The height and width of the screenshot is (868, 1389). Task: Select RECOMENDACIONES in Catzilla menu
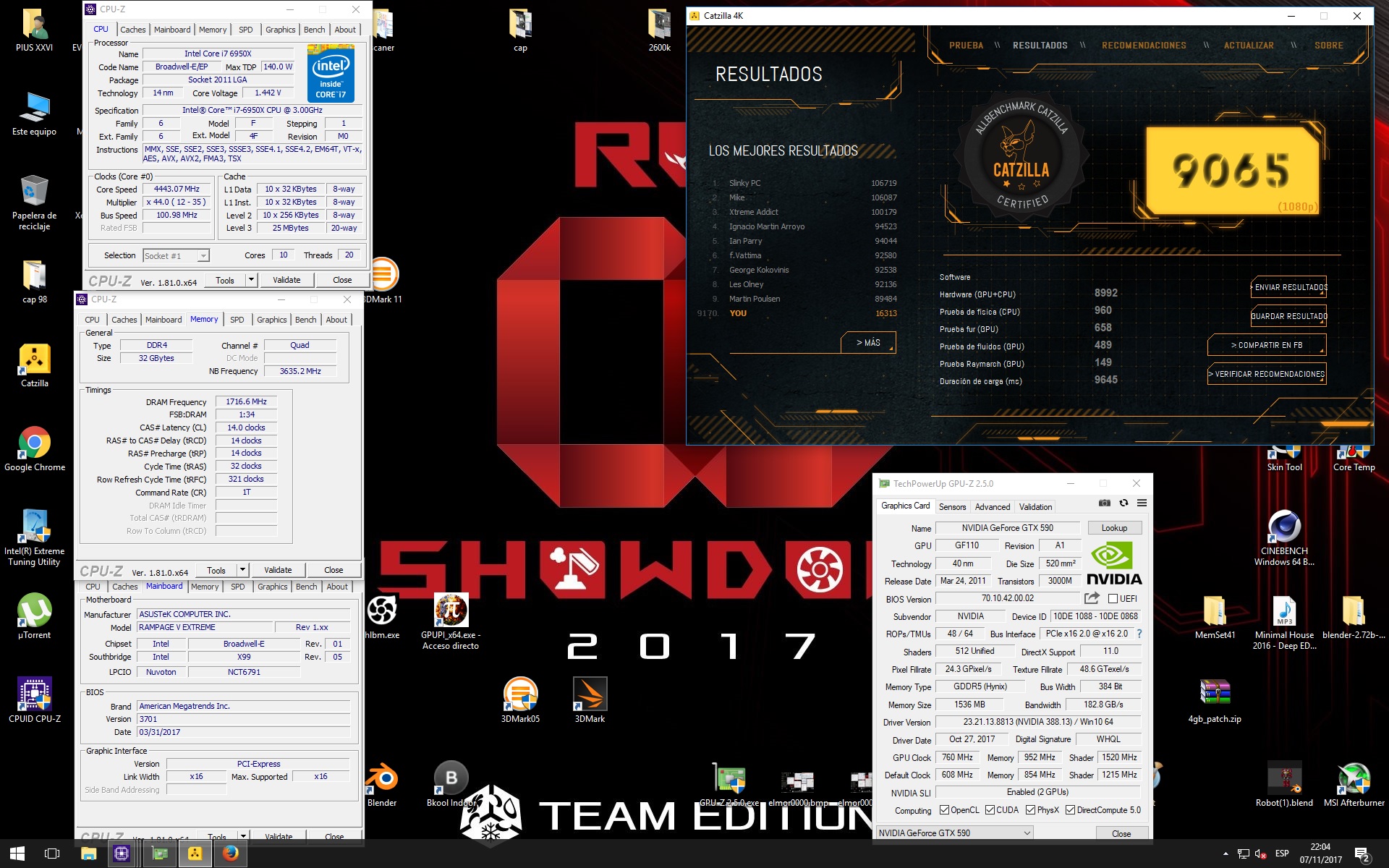(x=1144, y=46)
